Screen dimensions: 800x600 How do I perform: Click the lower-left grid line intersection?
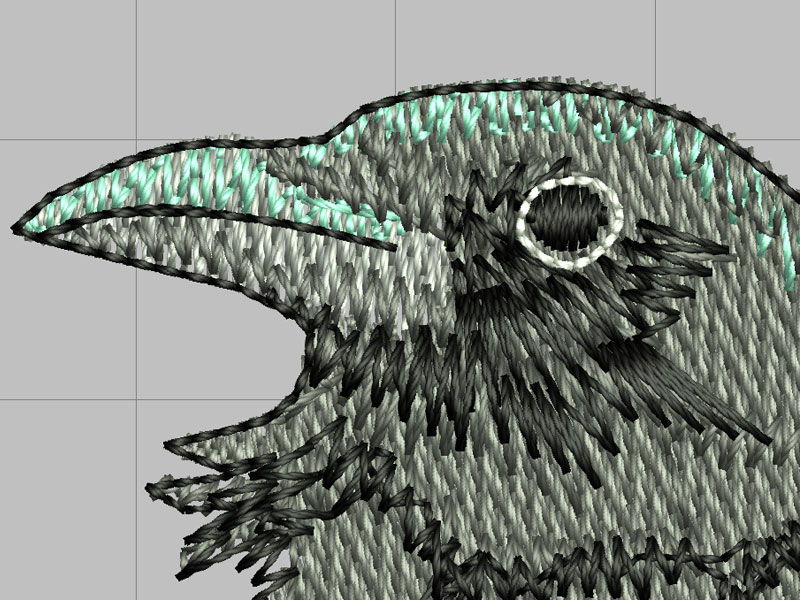(136, 398)
